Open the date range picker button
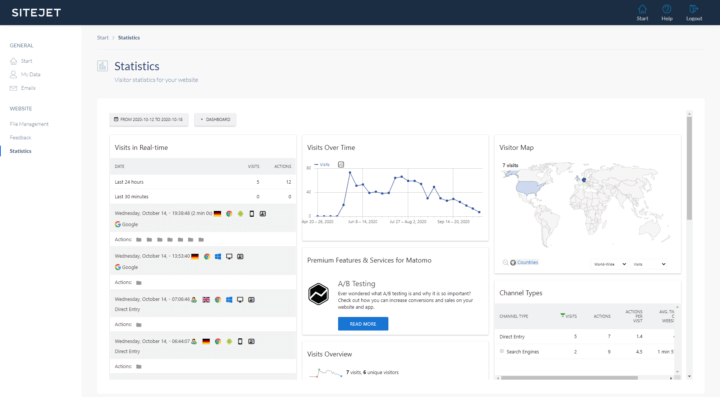The image size is (720, 397). tap(149, 119)
